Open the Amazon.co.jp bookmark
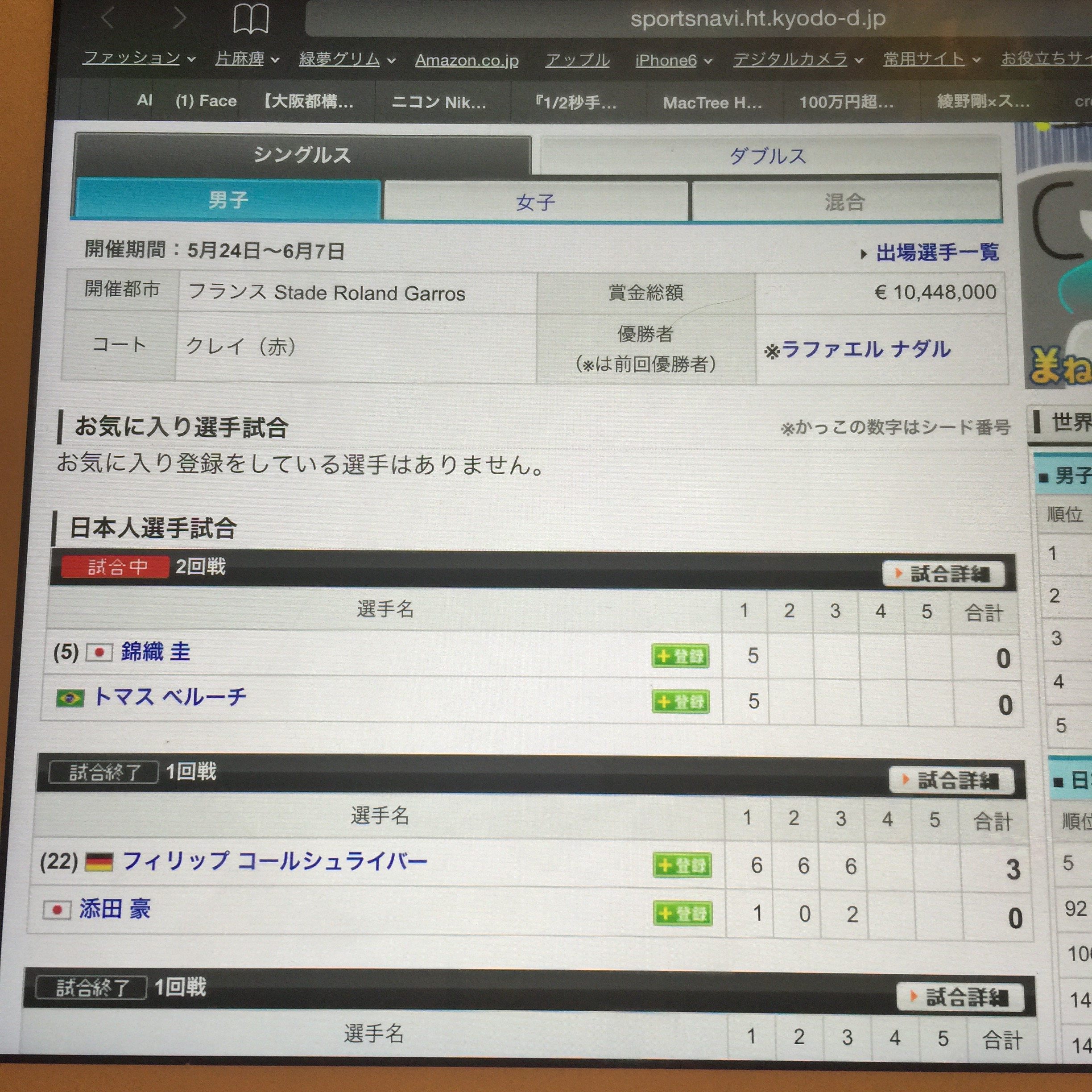1092x1092 pixels. pyautogui.click(x=467, y=60)
